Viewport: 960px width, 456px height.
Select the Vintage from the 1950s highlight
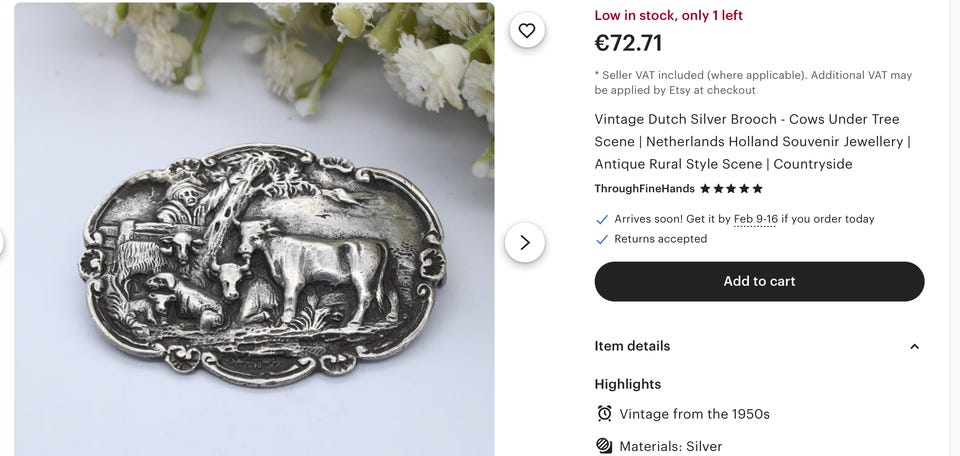pyautogui.click(x=694, y=414)
